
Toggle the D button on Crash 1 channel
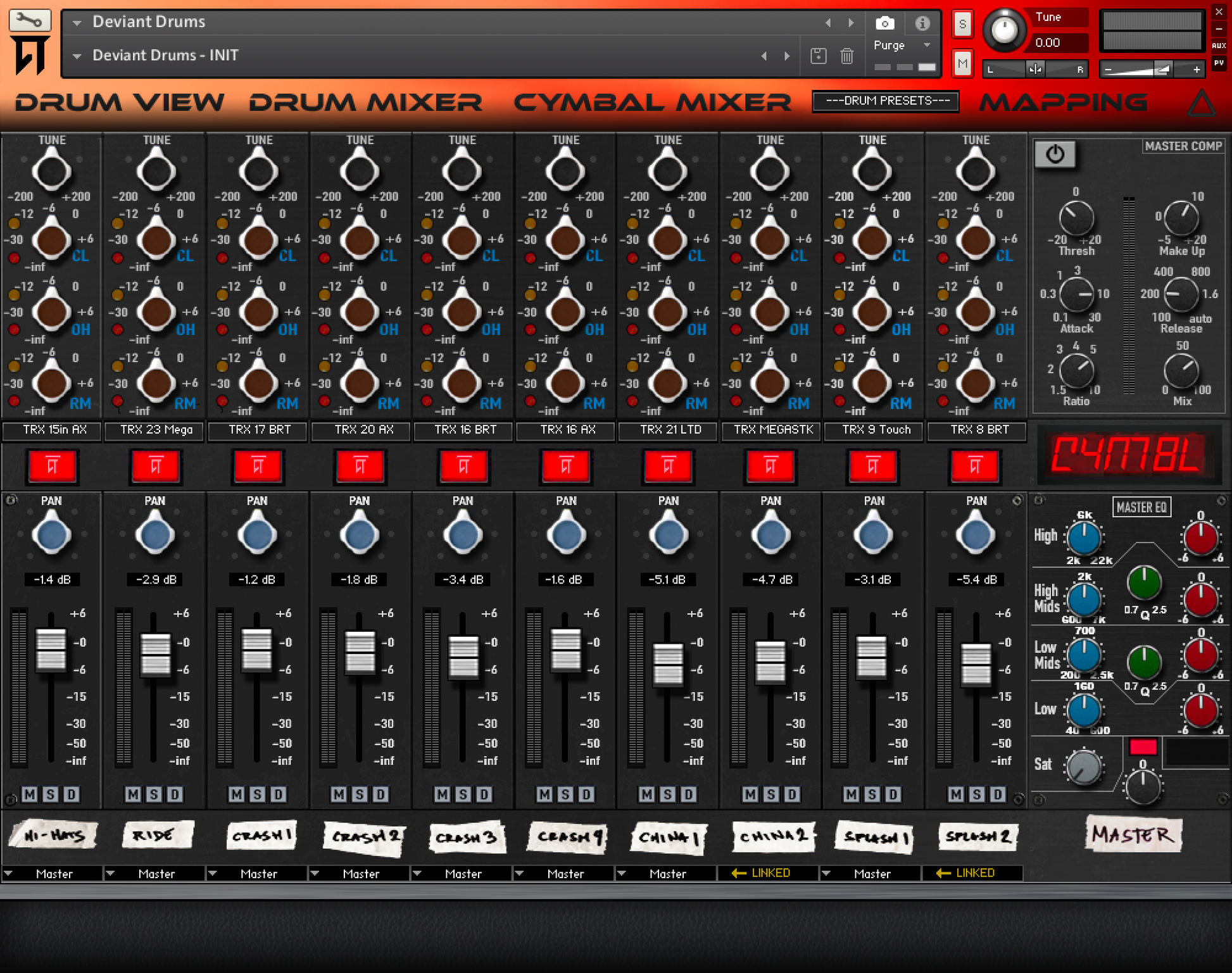pyautogui.click(x=279, y=794)
